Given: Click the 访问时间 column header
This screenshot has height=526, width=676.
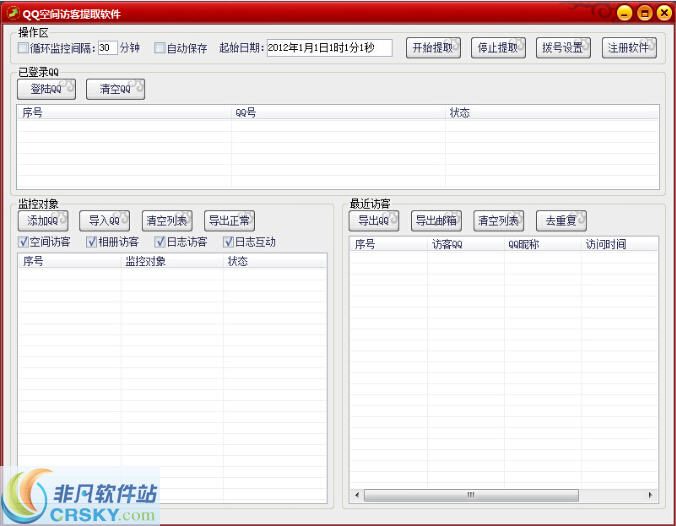Looking at the screenshot, I should 620,244.
